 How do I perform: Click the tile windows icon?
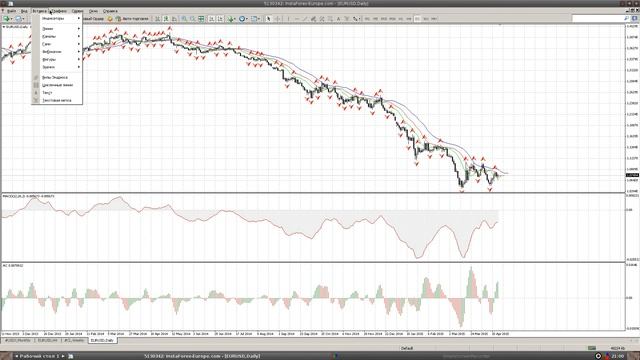tap(201, 18)
